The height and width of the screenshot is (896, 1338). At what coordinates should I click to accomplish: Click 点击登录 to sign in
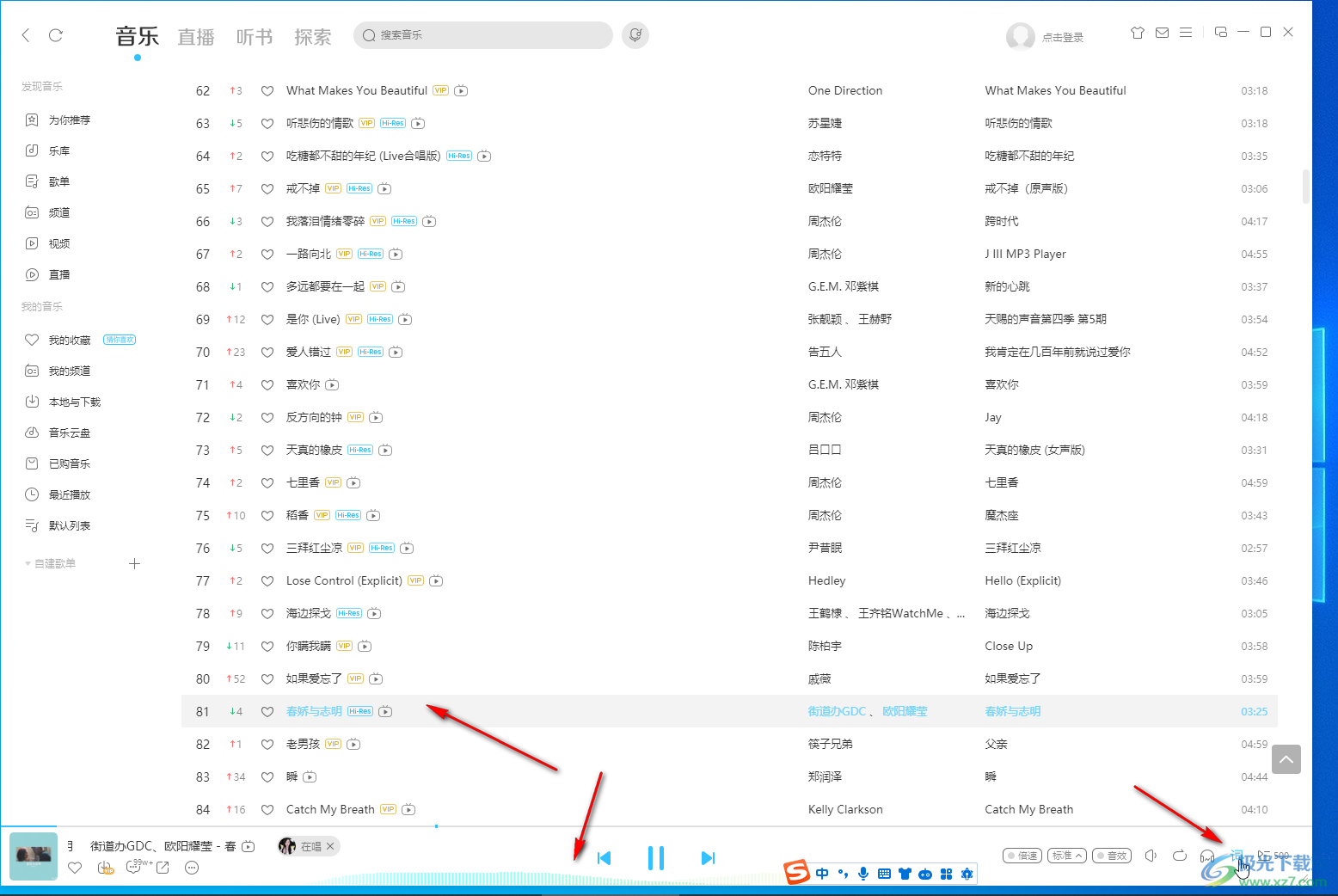coord(1063,38)
